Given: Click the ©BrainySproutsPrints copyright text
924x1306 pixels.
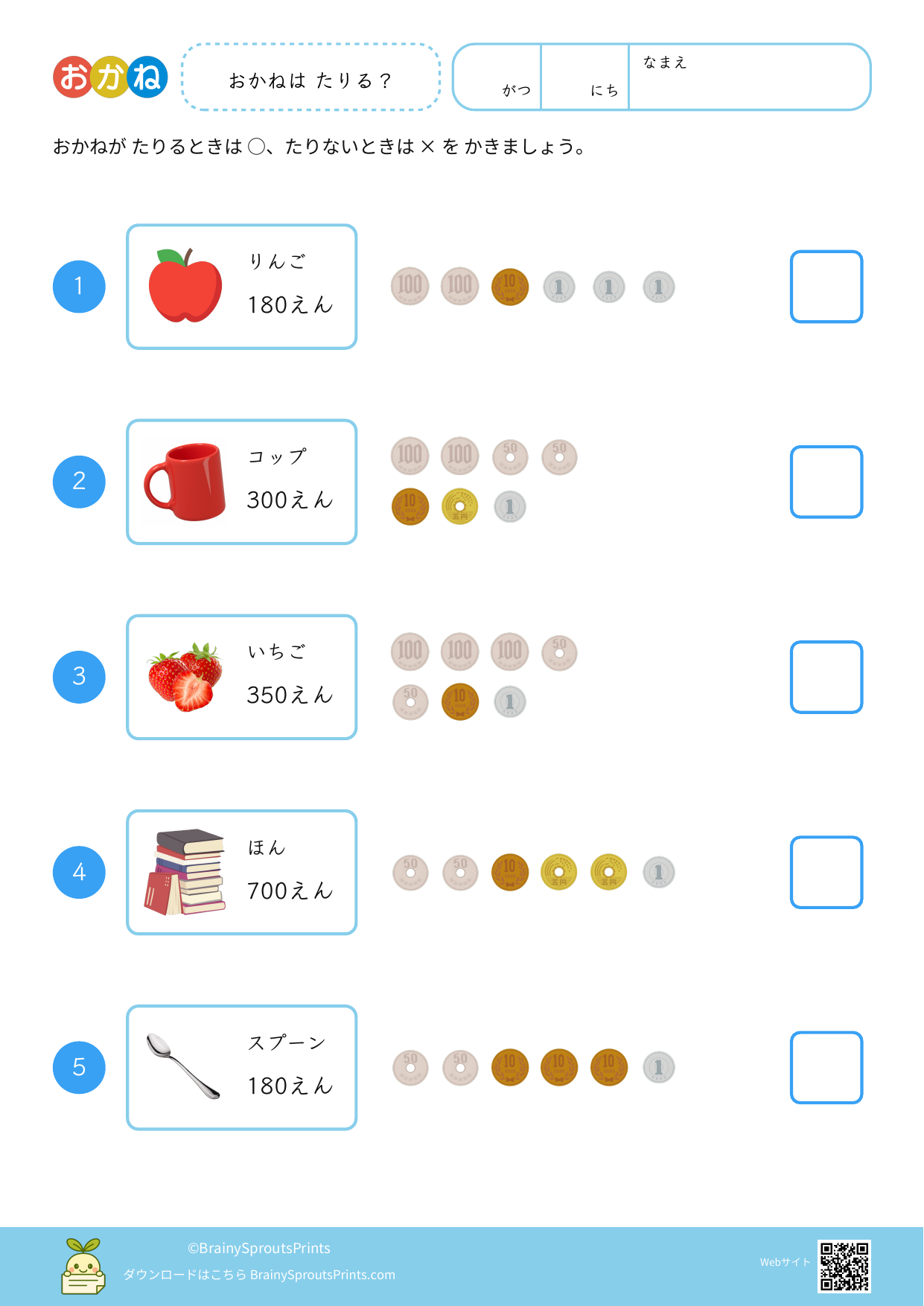Looking at the screenshot, I should [x=259, y=1248].
